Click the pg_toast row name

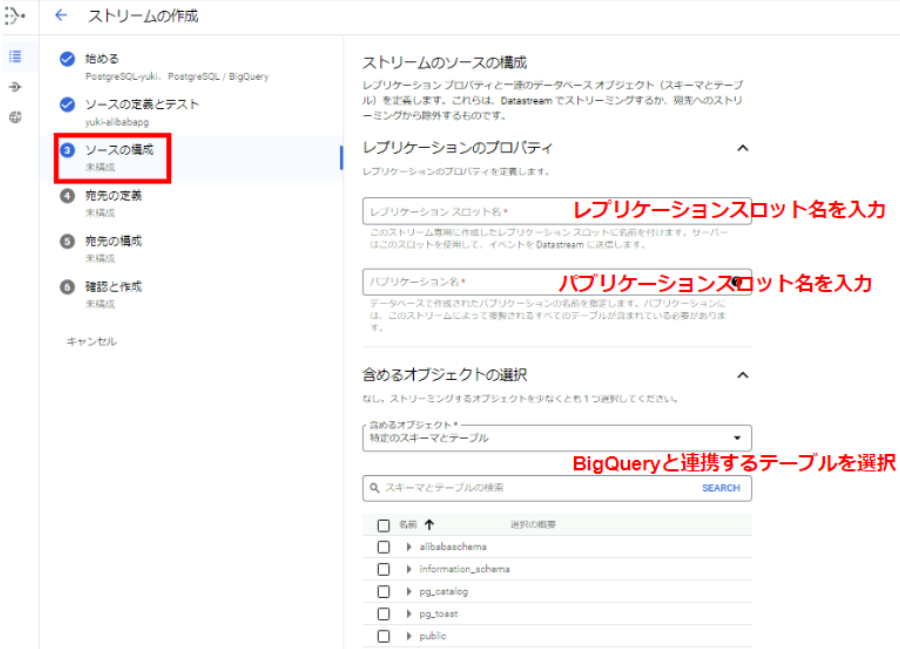pos(439,614)
